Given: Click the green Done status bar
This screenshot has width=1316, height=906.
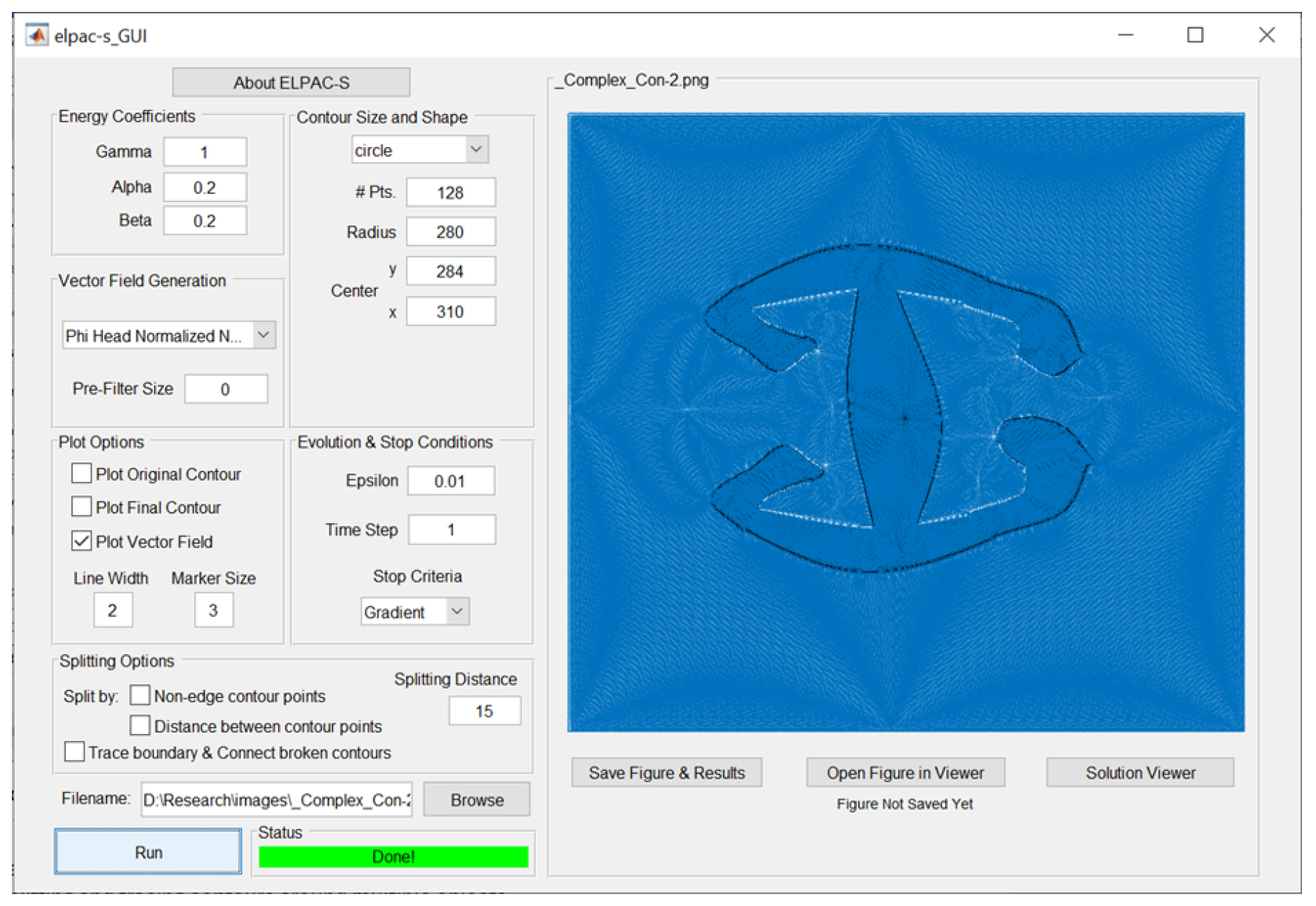Looking at the screenshot, I should pos(393,856).
